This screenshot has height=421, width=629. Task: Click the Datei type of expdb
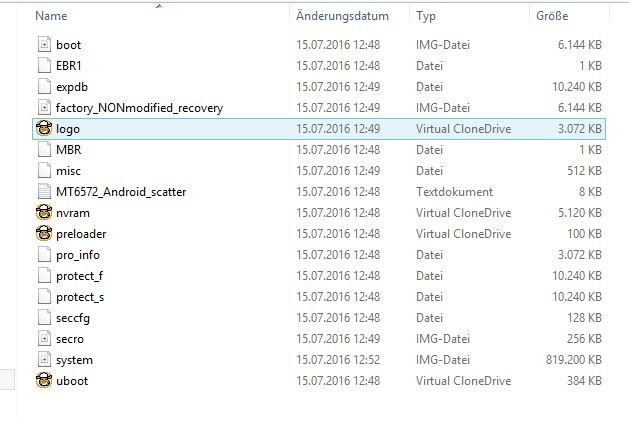[429, 87]
